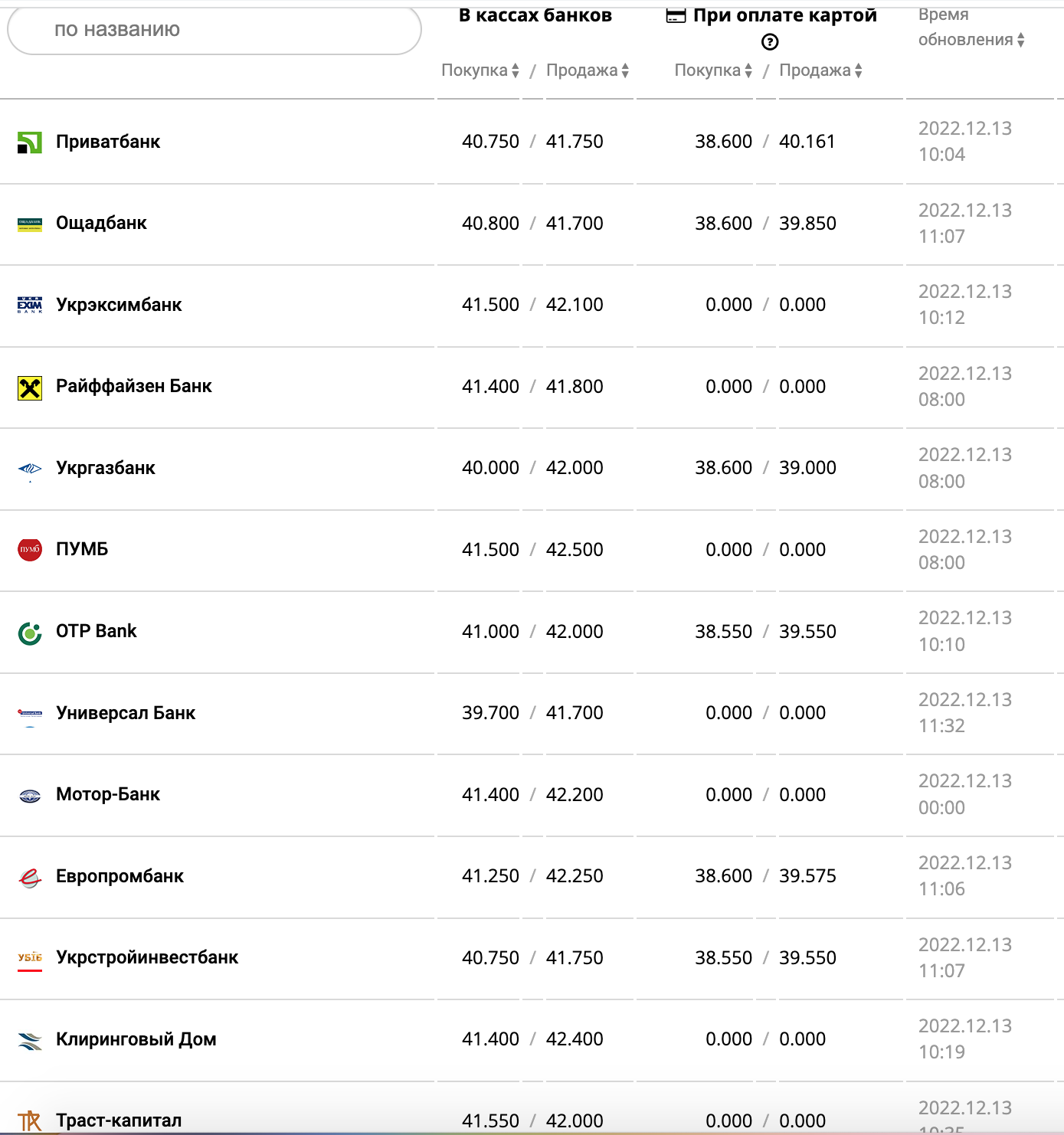Screen dimensions: 1064x1135
Task: Open the Клиринговый Дом link
Action: (x=136, y=1039)
